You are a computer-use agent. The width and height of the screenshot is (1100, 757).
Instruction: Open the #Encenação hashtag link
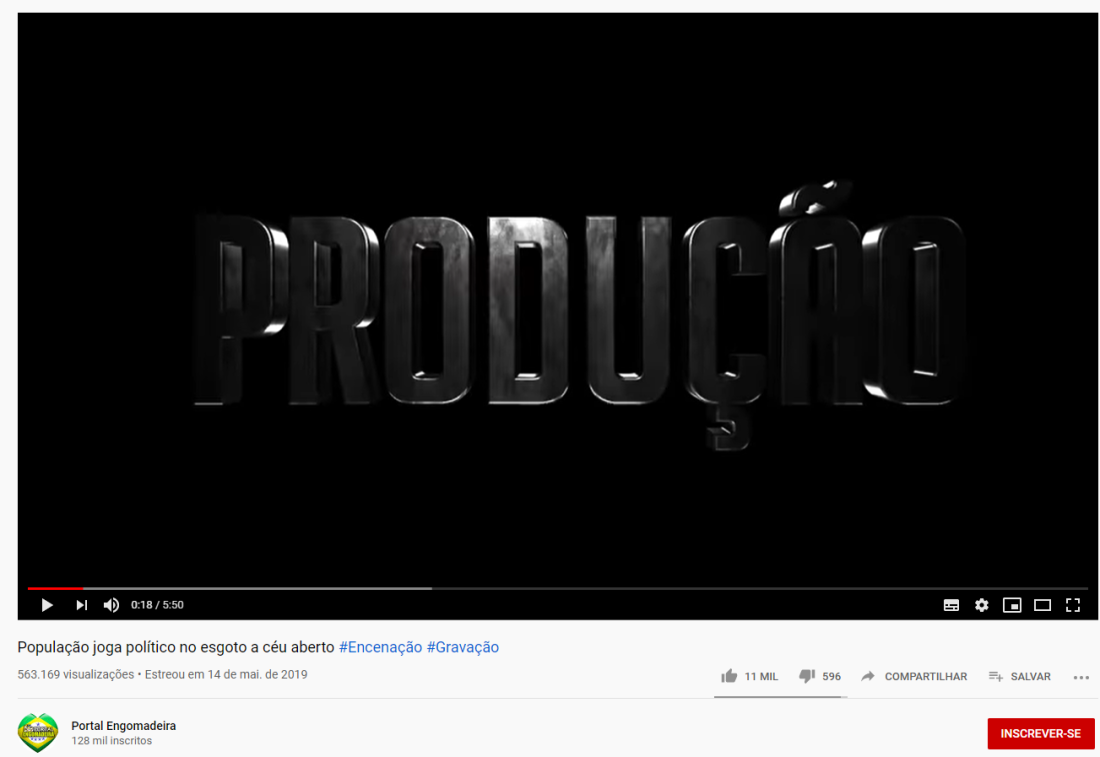click(380, 647)
